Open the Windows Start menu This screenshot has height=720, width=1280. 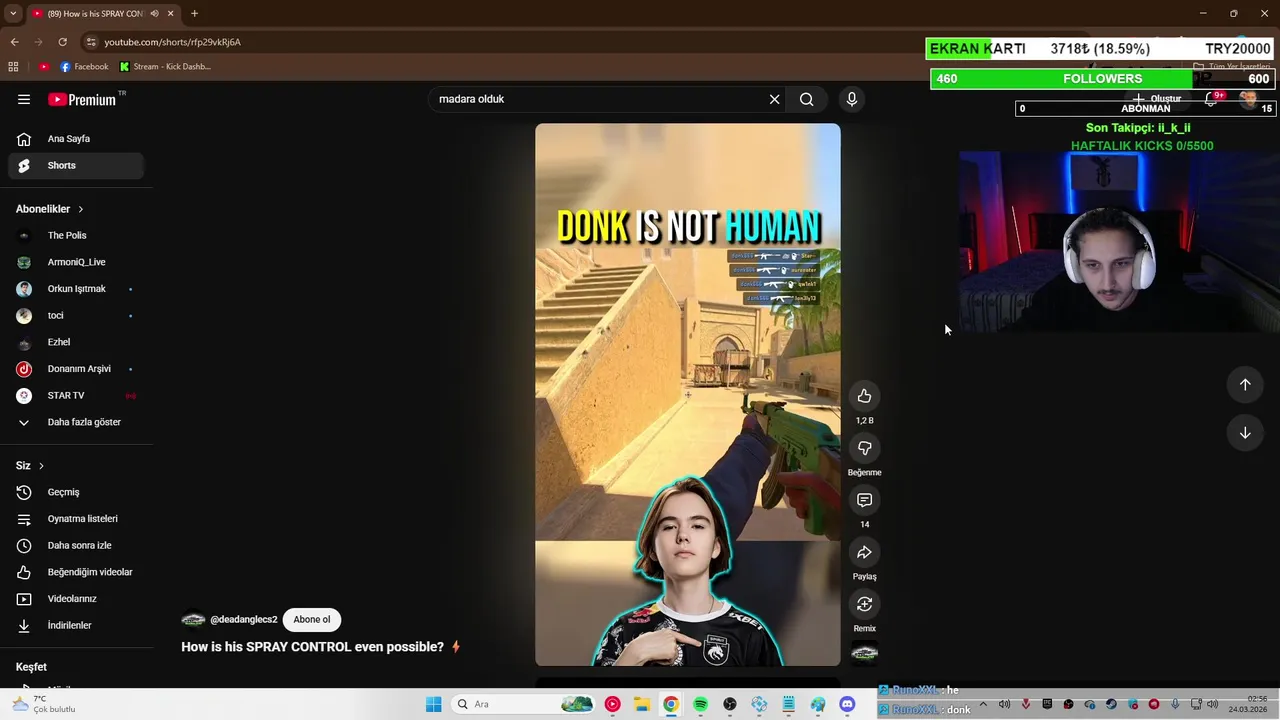pos(433,704)
